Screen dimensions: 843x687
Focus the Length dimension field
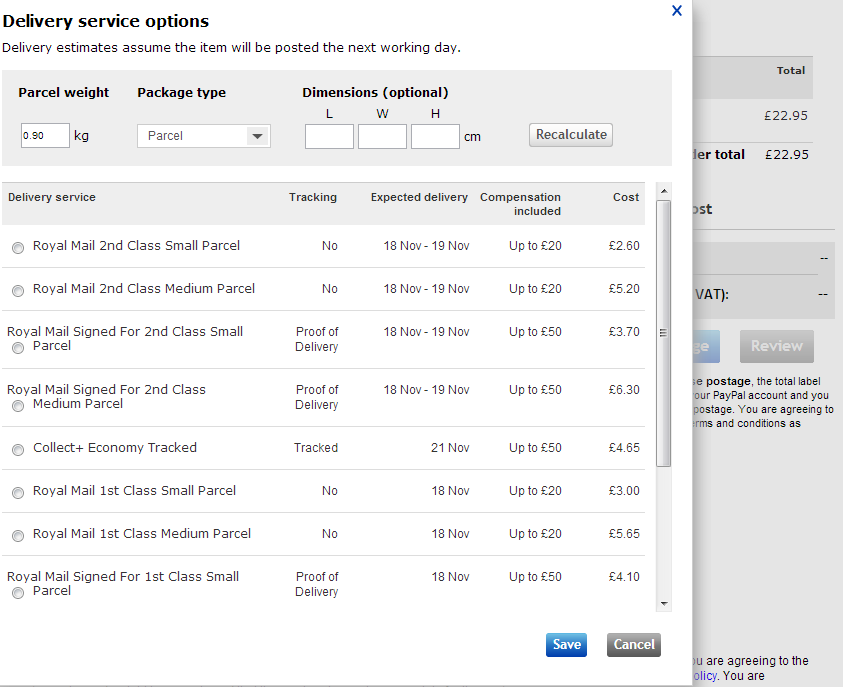pos(329,137)
